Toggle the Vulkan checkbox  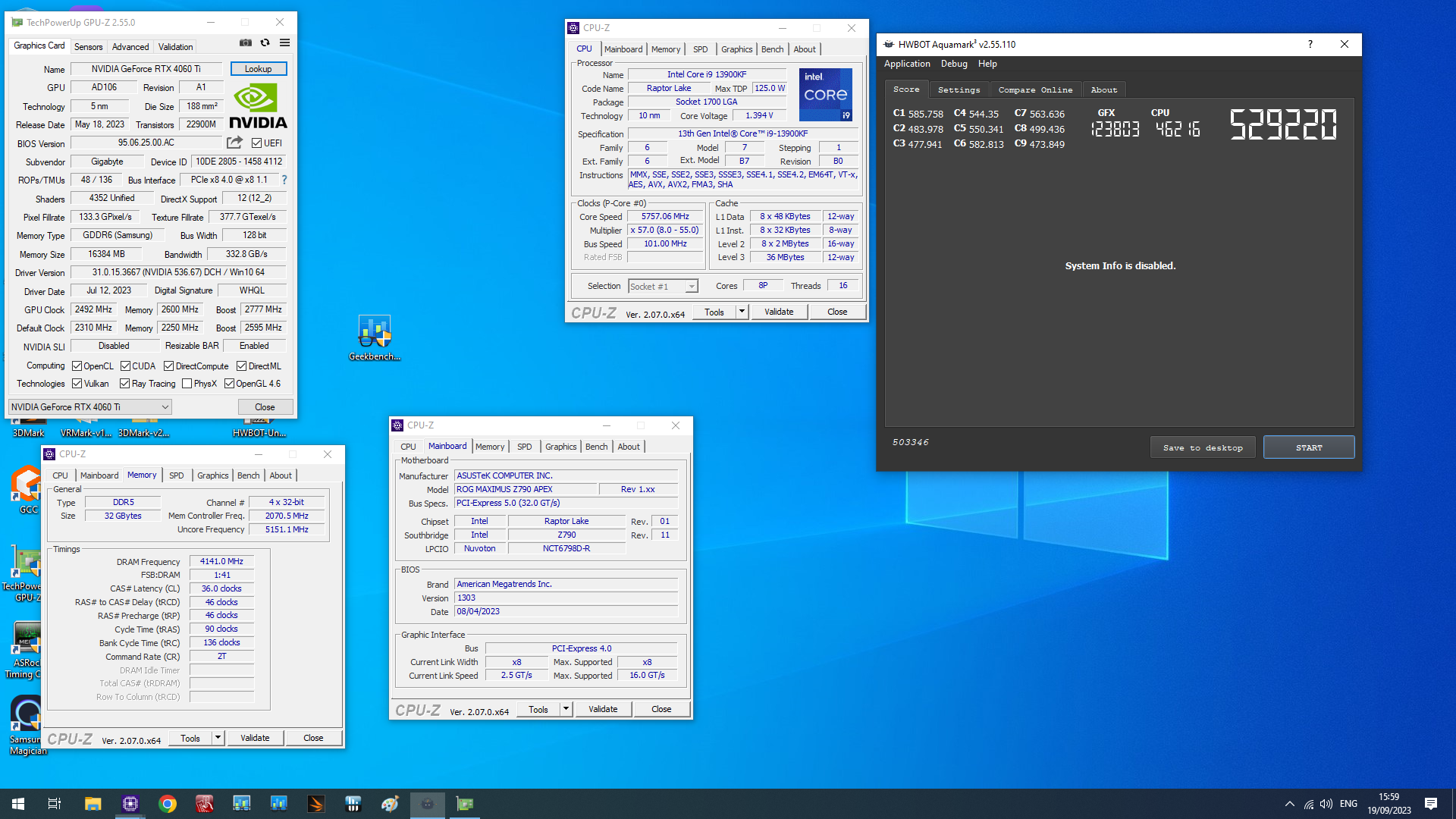click(x=77, y=384)
